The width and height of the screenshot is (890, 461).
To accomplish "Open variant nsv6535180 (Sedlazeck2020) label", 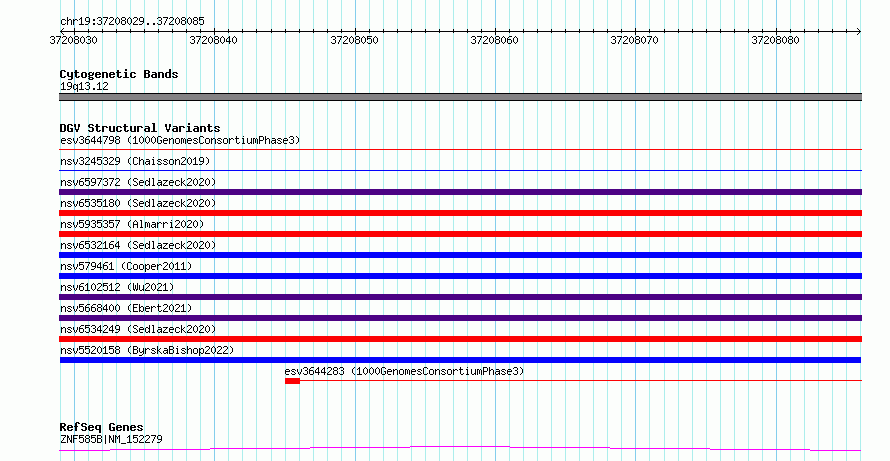I will pos(138,203).
